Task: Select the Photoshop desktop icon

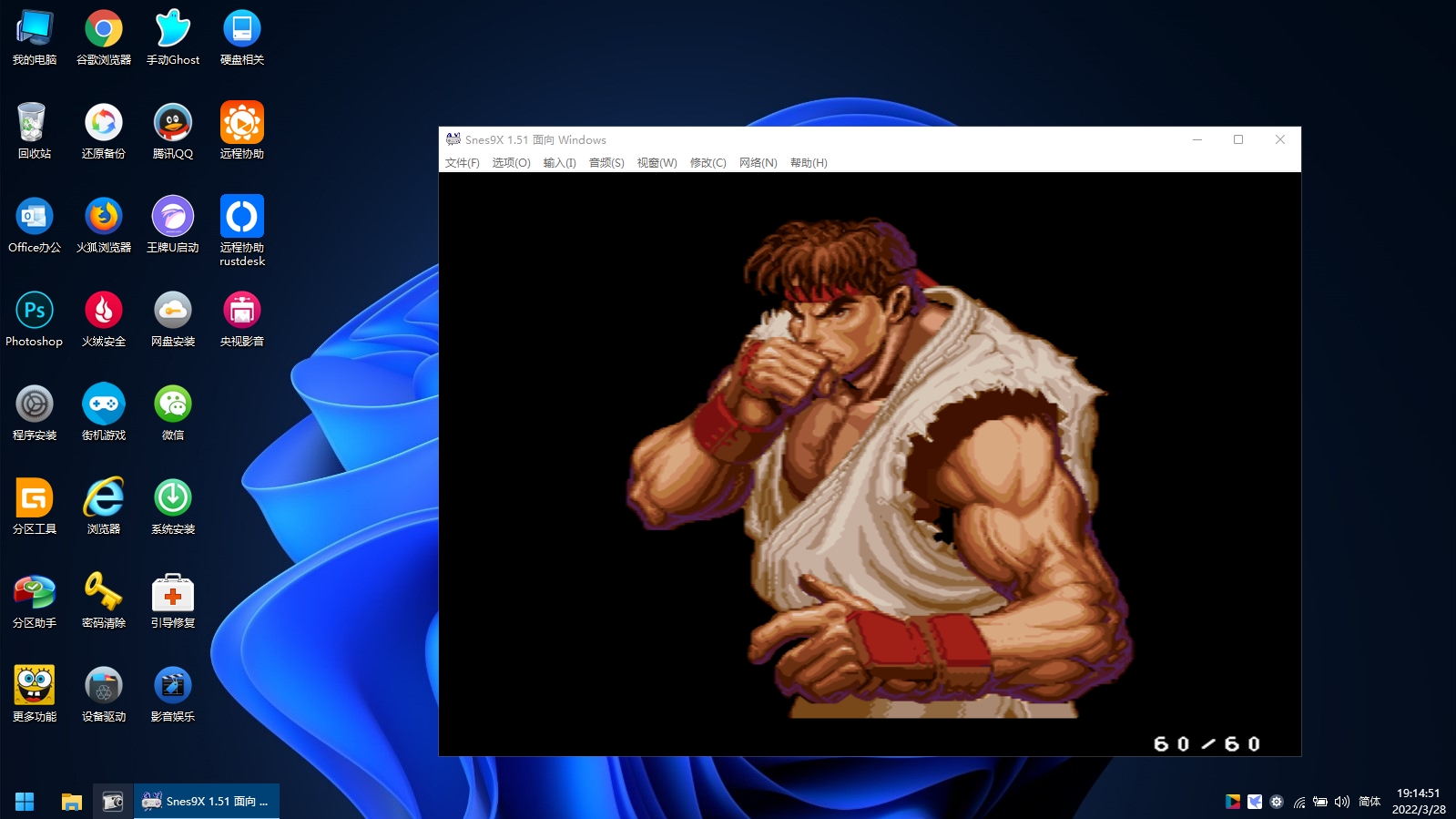Action: click(x=35, y=320)
